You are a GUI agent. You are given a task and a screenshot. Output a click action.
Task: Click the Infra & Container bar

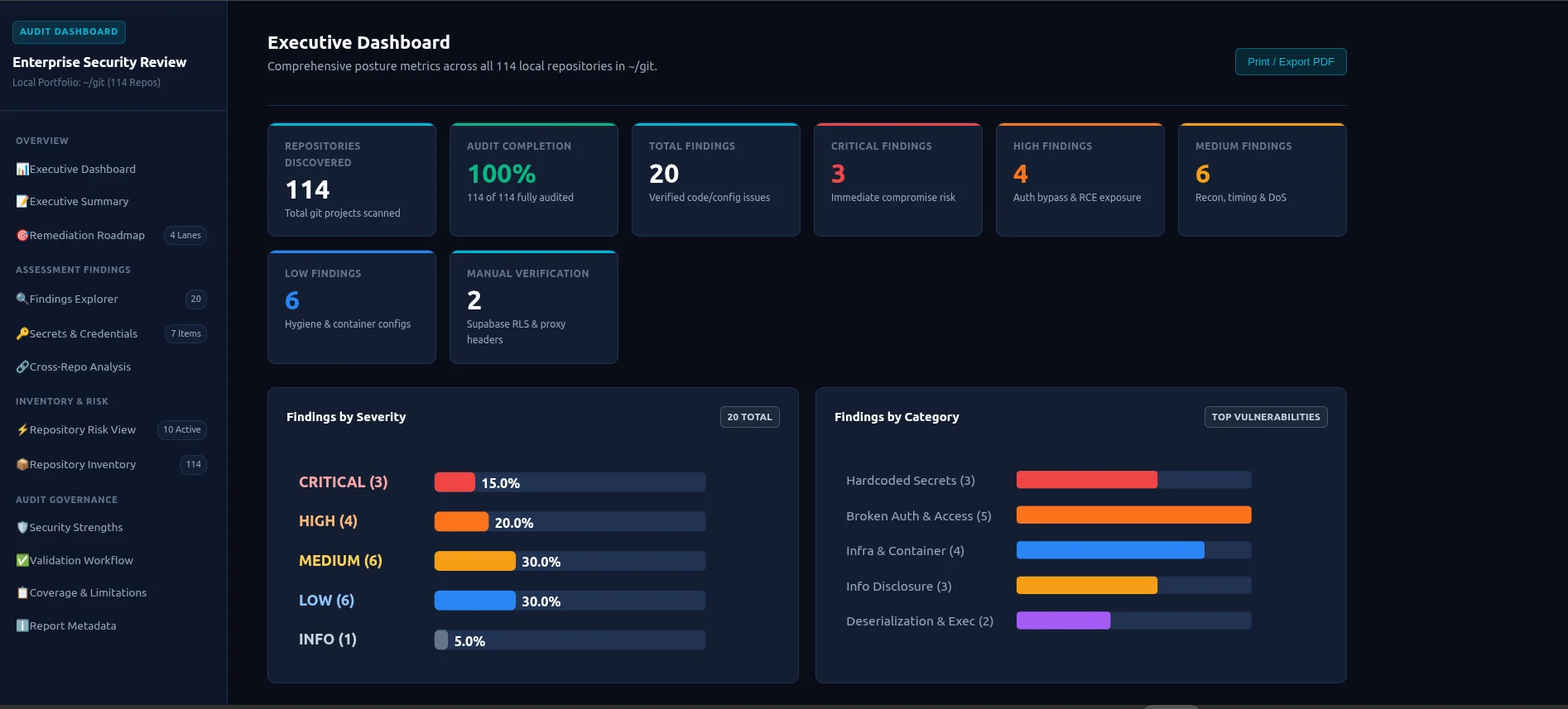(x=1110, y=550)
